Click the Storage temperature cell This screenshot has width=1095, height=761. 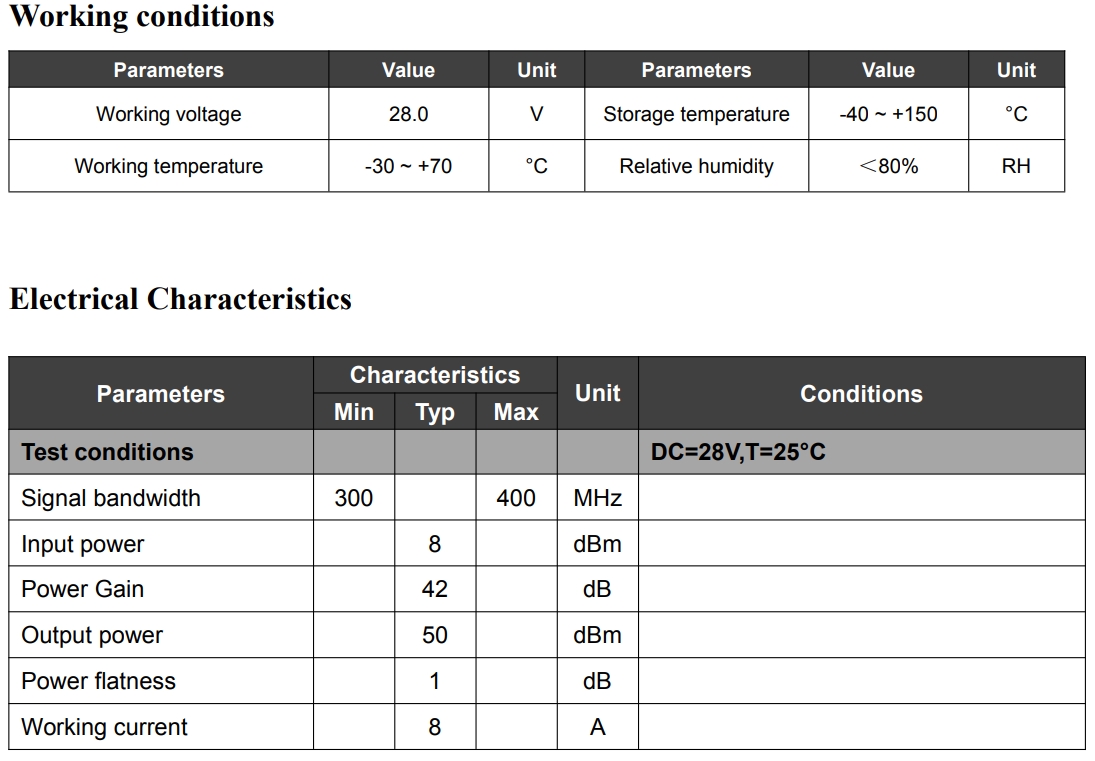696,114
